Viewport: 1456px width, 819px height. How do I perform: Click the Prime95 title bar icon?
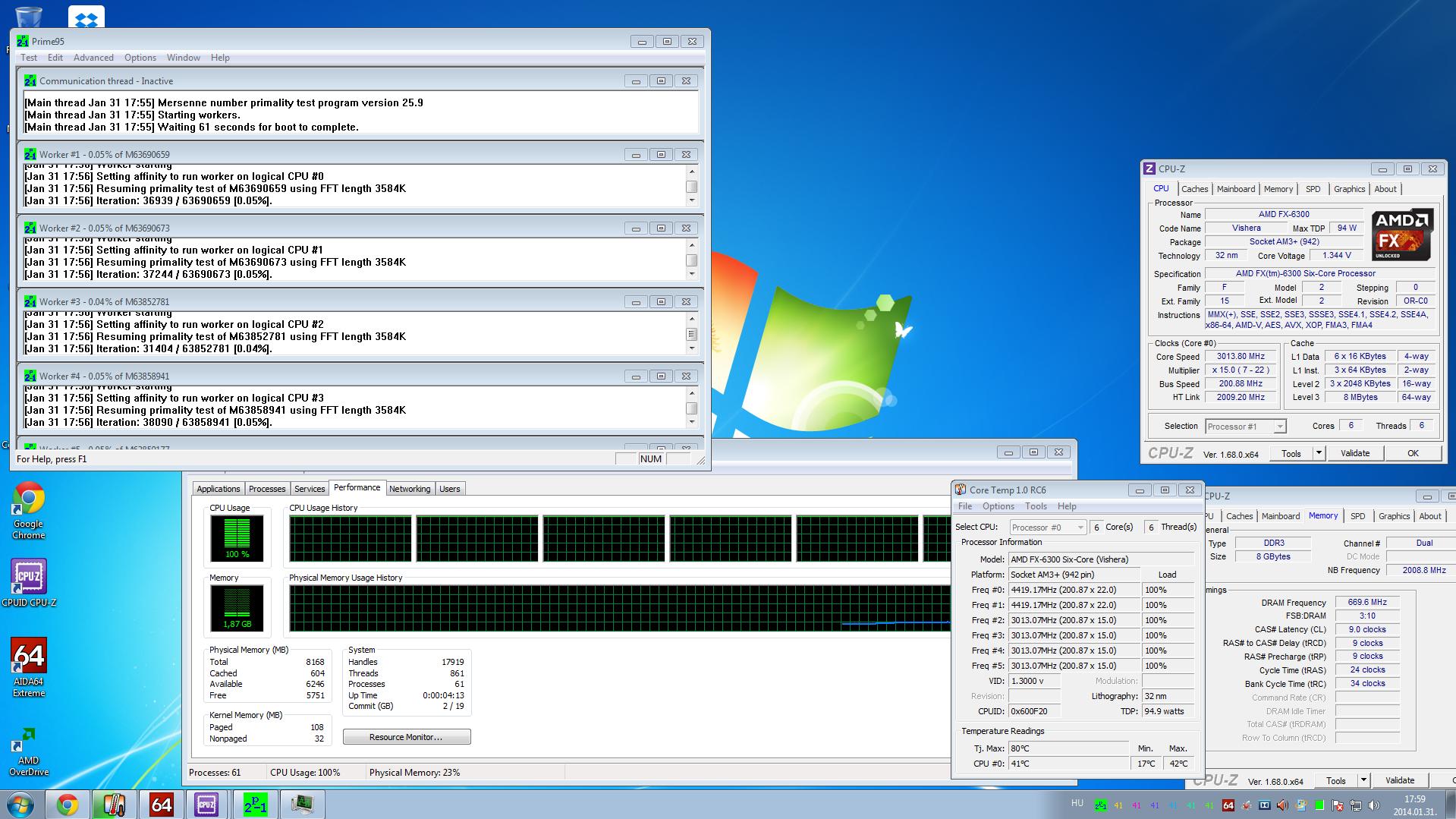[x=23, y=42]
